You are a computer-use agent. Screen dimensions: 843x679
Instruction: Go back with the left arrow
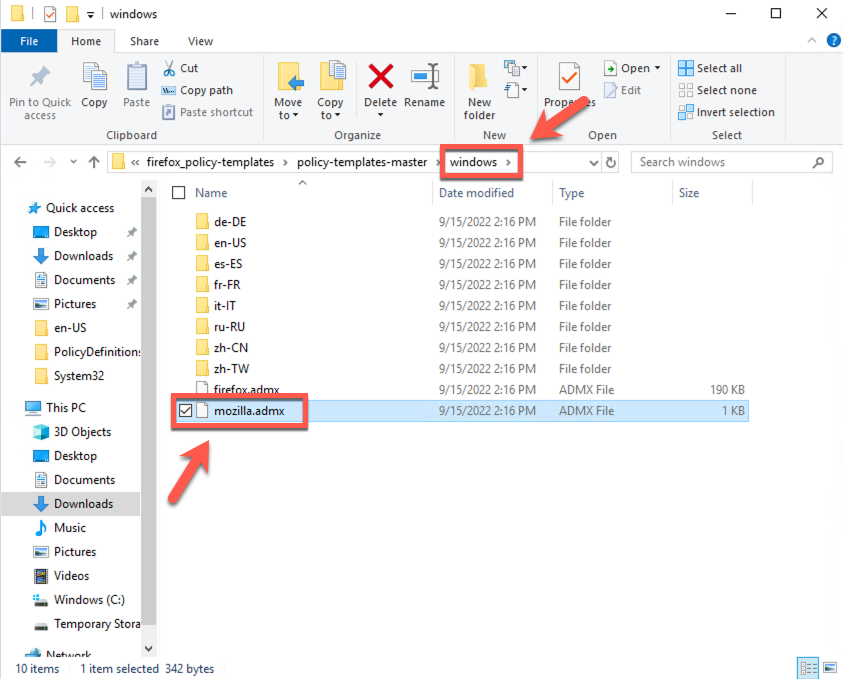click(20, 162)
